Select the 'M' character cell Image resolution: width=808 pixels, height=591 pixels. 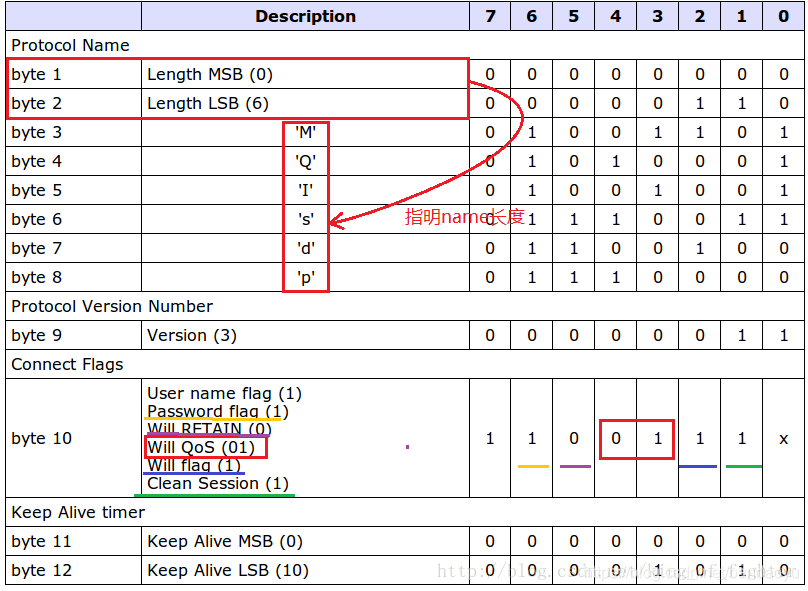tap(306, 132)
